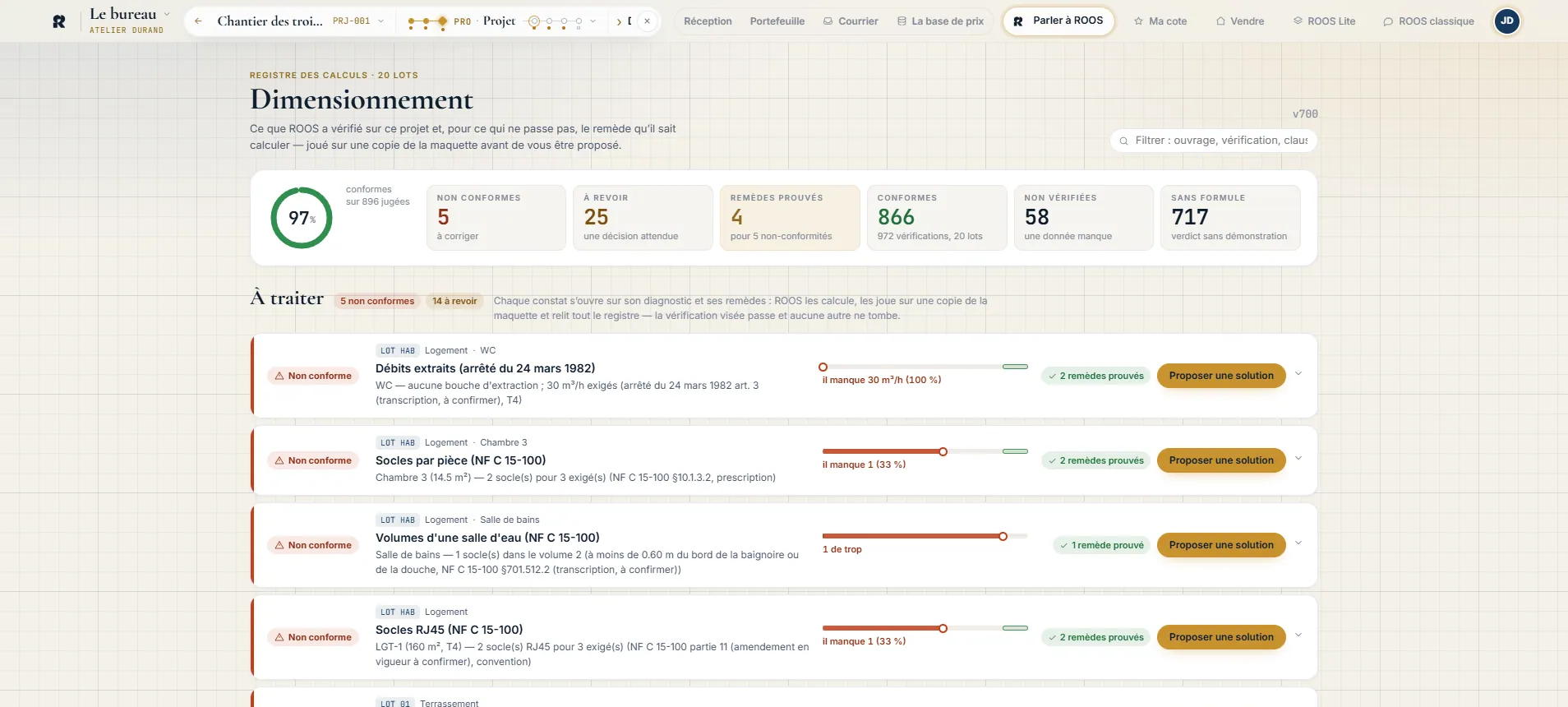1568x707 pixels.
Task: Propose a solution for Débits extraits
Action: (x=1221, y=376)
